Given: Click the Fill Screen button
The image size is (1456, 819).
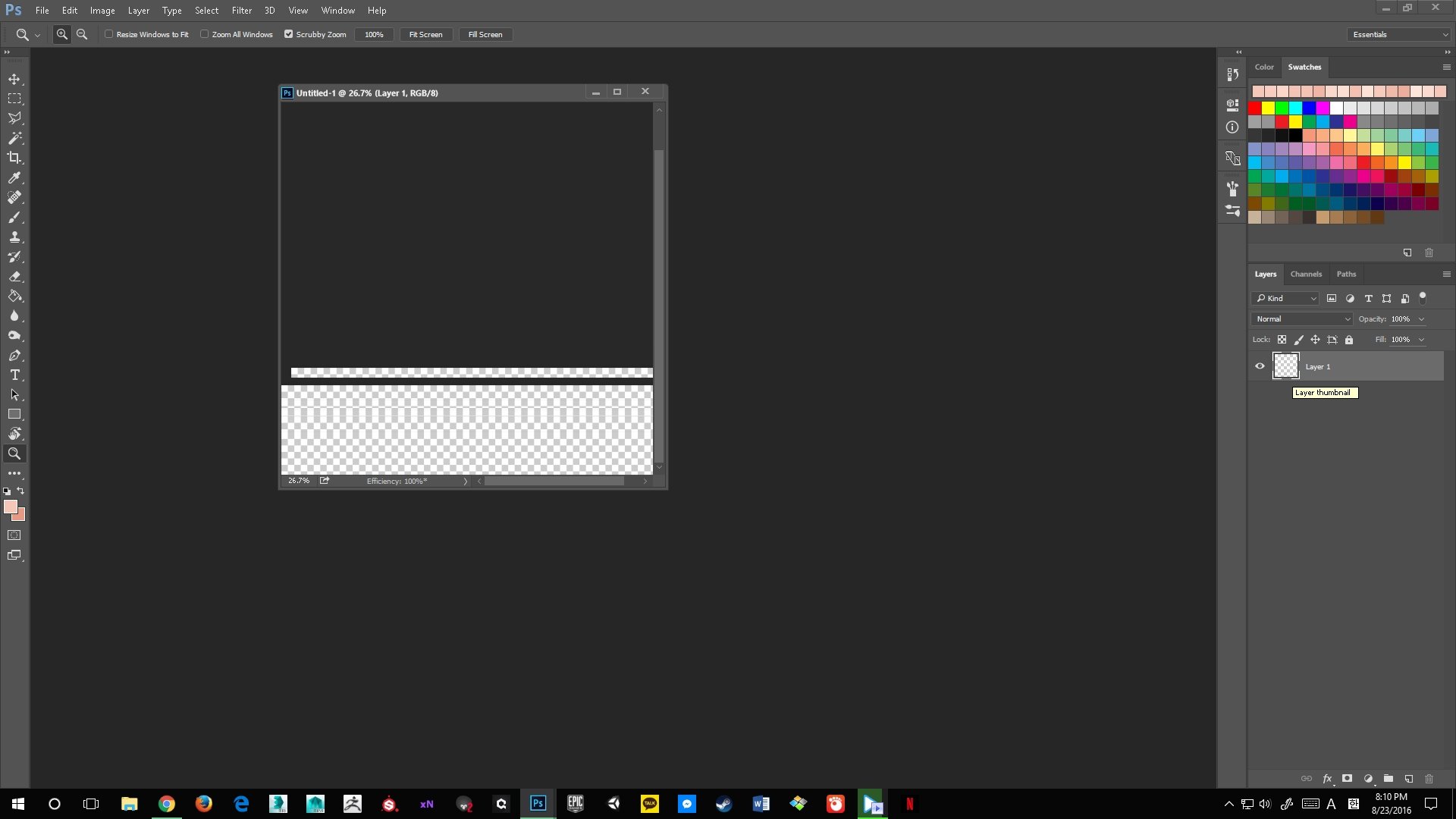Looking at the screenshot, I should coord(485,34).
